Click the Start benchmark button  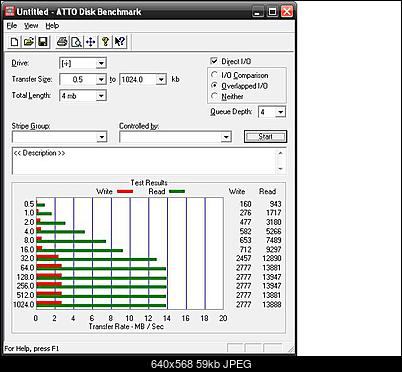coord(265,136)
